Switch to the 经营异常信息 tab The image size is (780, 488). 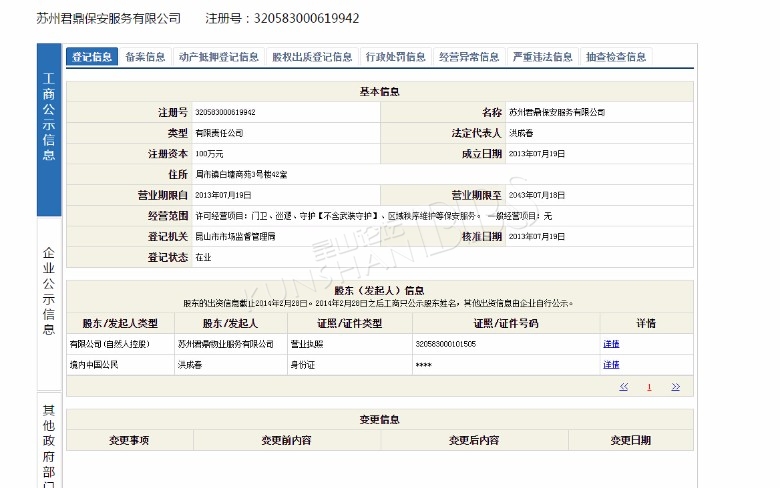469,57
